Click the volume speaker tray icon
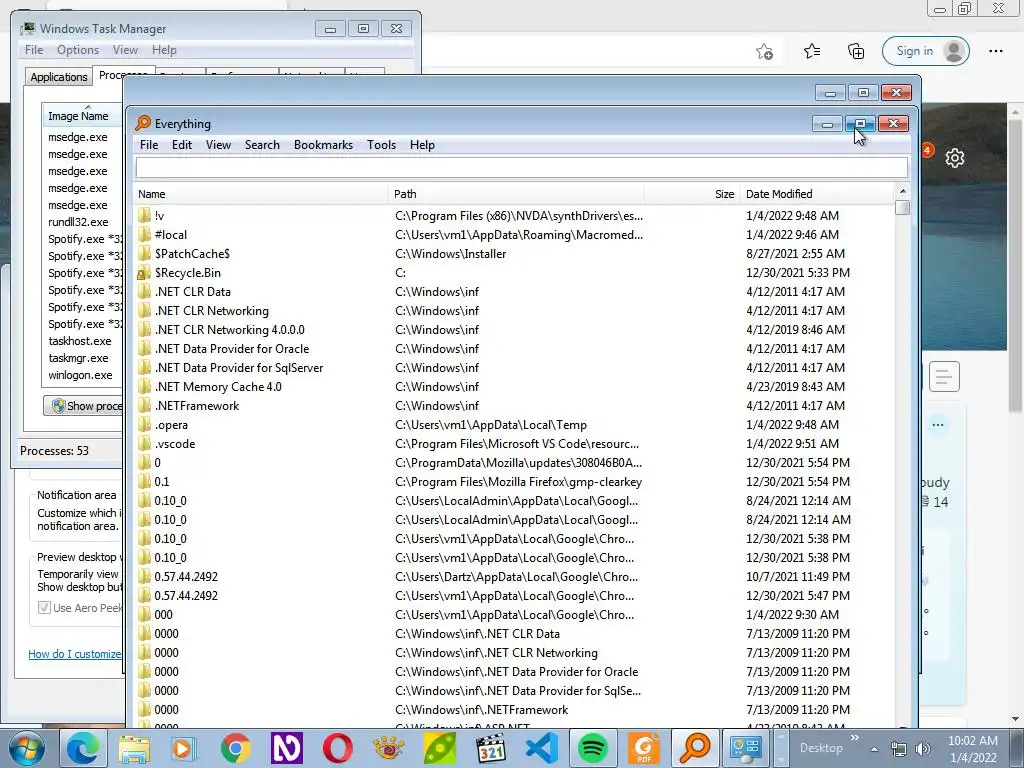This screenshot has height=768, width=1024. [923, 749]
